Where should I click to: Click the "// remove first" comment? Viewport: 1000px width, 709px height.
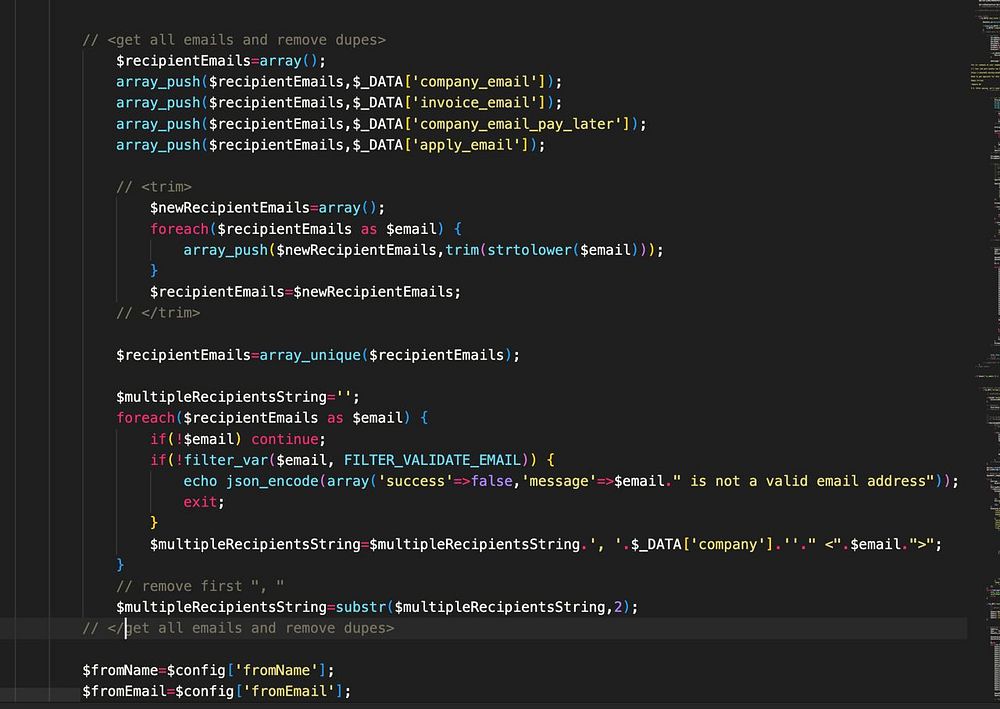[200, 586]
